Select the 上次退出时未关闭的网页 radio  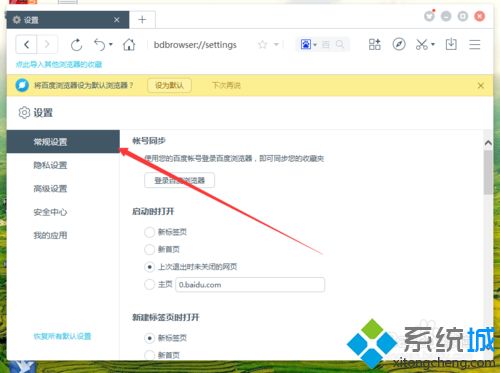pyautogui.click(x=149, y=267)
